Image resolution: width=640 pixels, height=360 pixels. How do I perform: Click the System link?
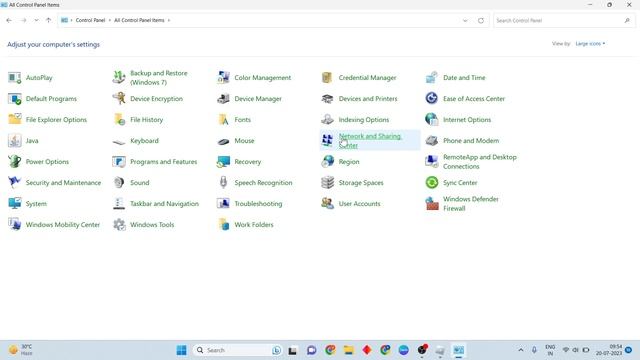pyautogui.click(x=36, y=203)
